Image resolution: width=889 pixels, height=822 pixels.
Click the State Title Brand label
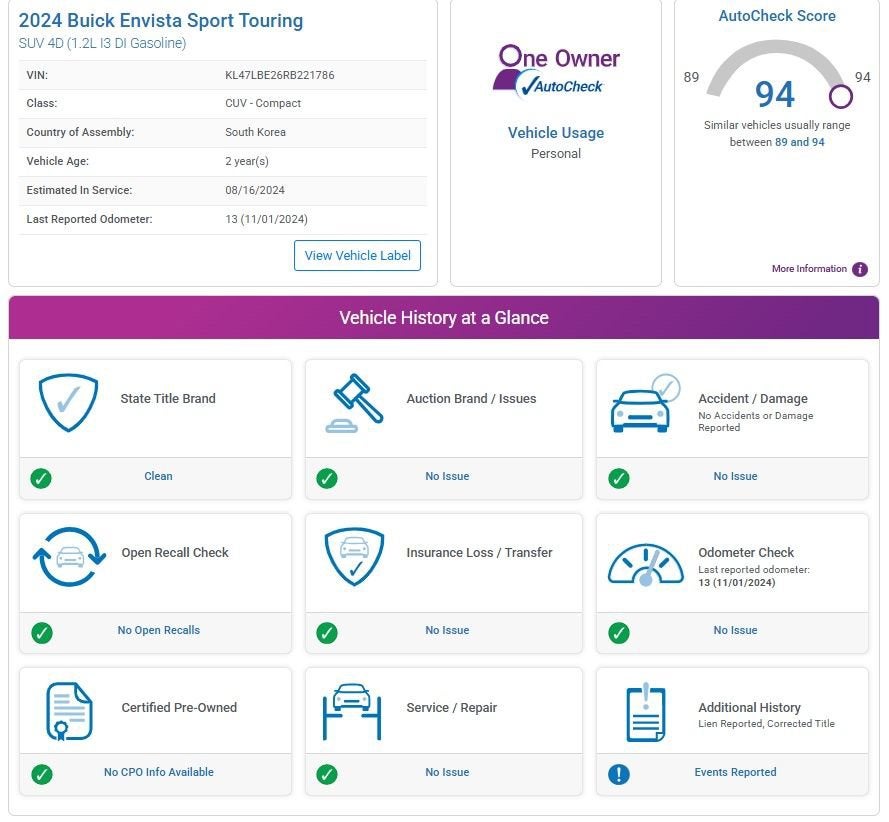(x=168, y=399)
